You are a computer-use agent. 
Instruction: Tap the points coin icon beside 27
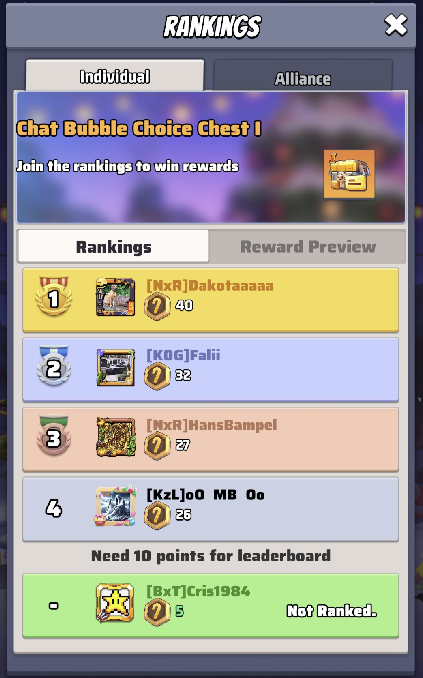(x=157, y=446)
